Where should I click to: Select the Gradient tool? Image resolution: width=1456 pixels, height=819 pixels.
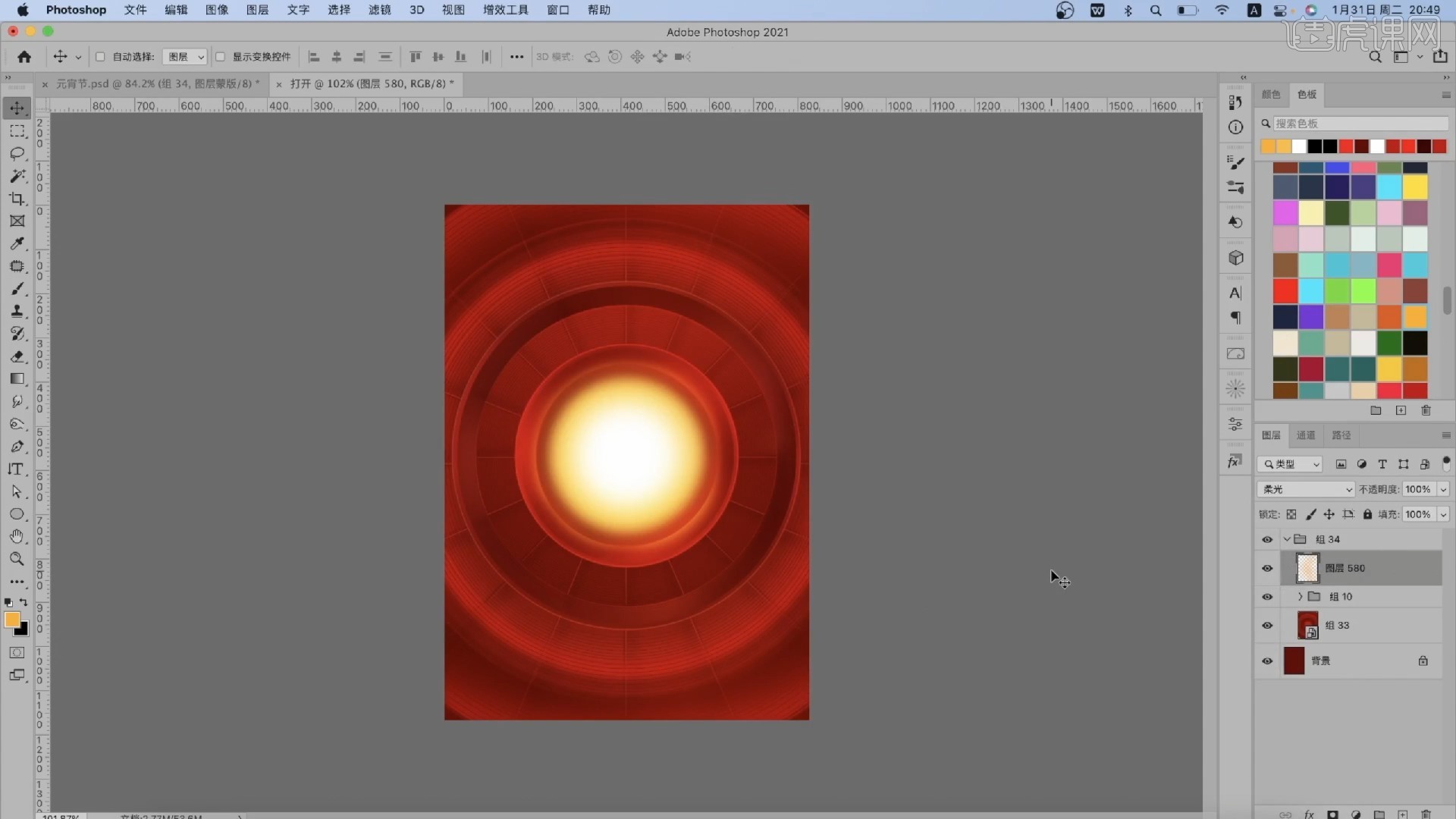17,379
